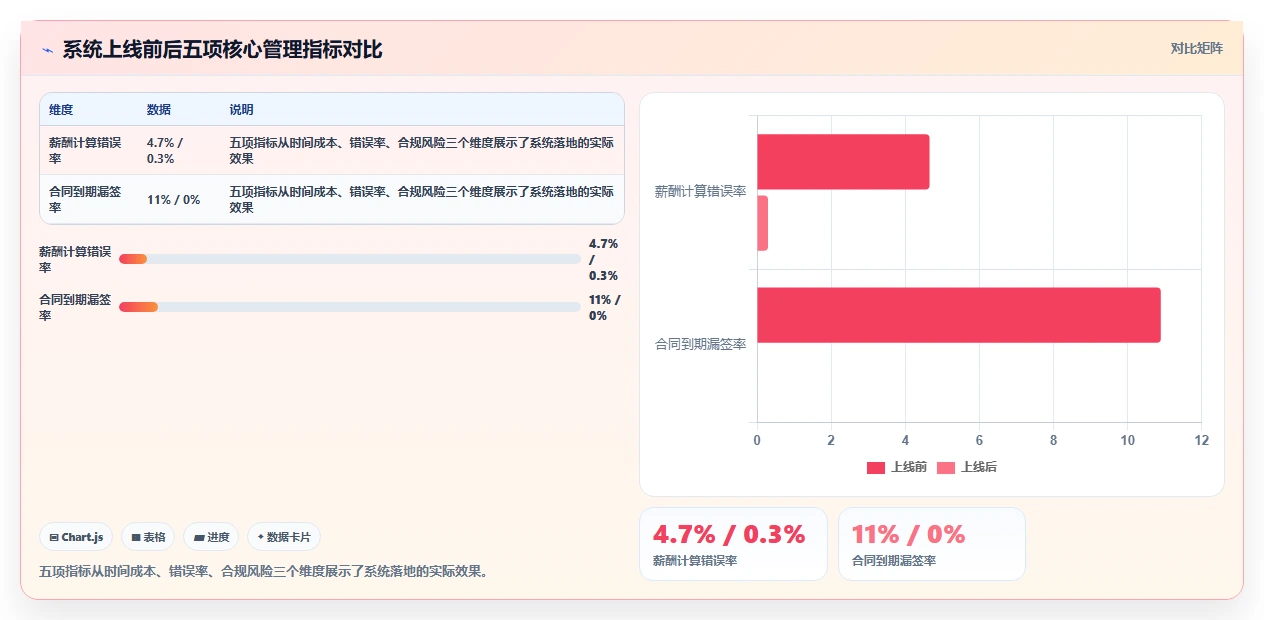Click the description text in 薪酬计算错误率 table row

(421, 150)
